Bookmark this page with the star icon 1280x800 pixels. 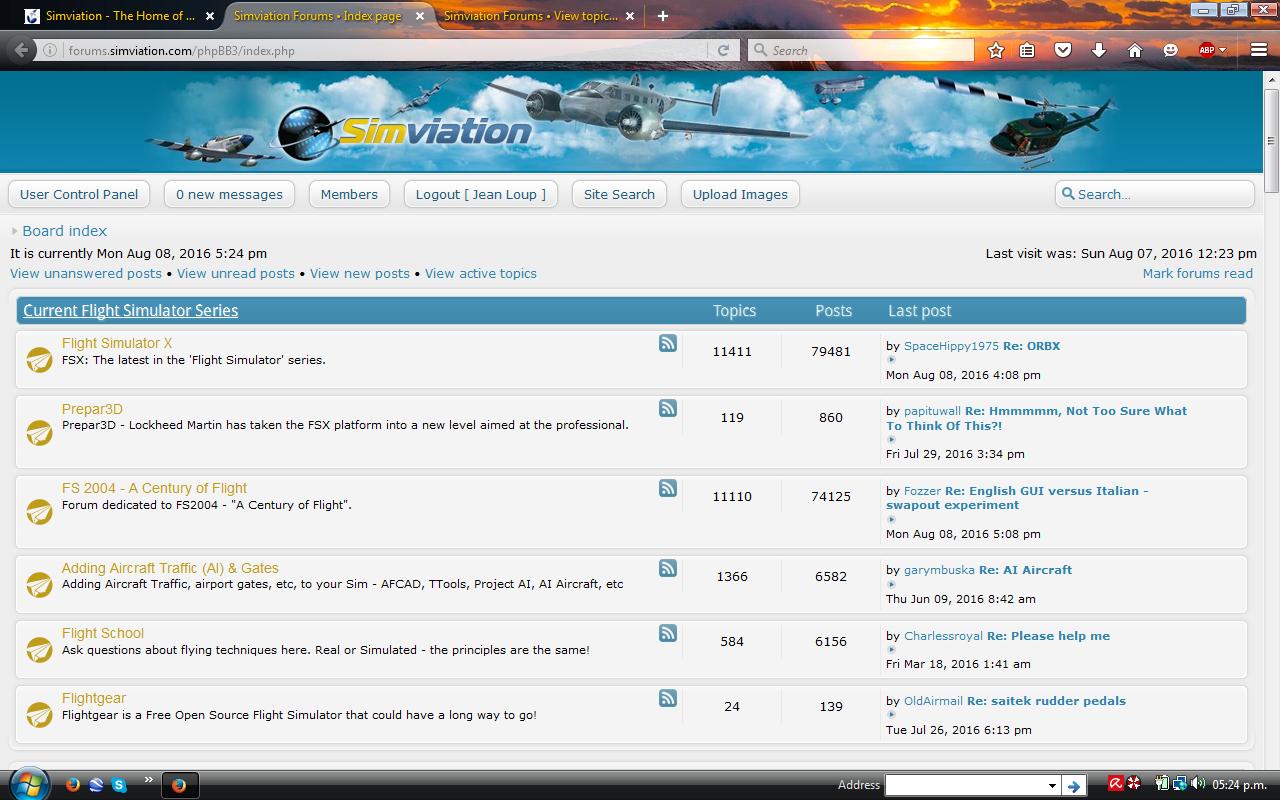point(996,50)
